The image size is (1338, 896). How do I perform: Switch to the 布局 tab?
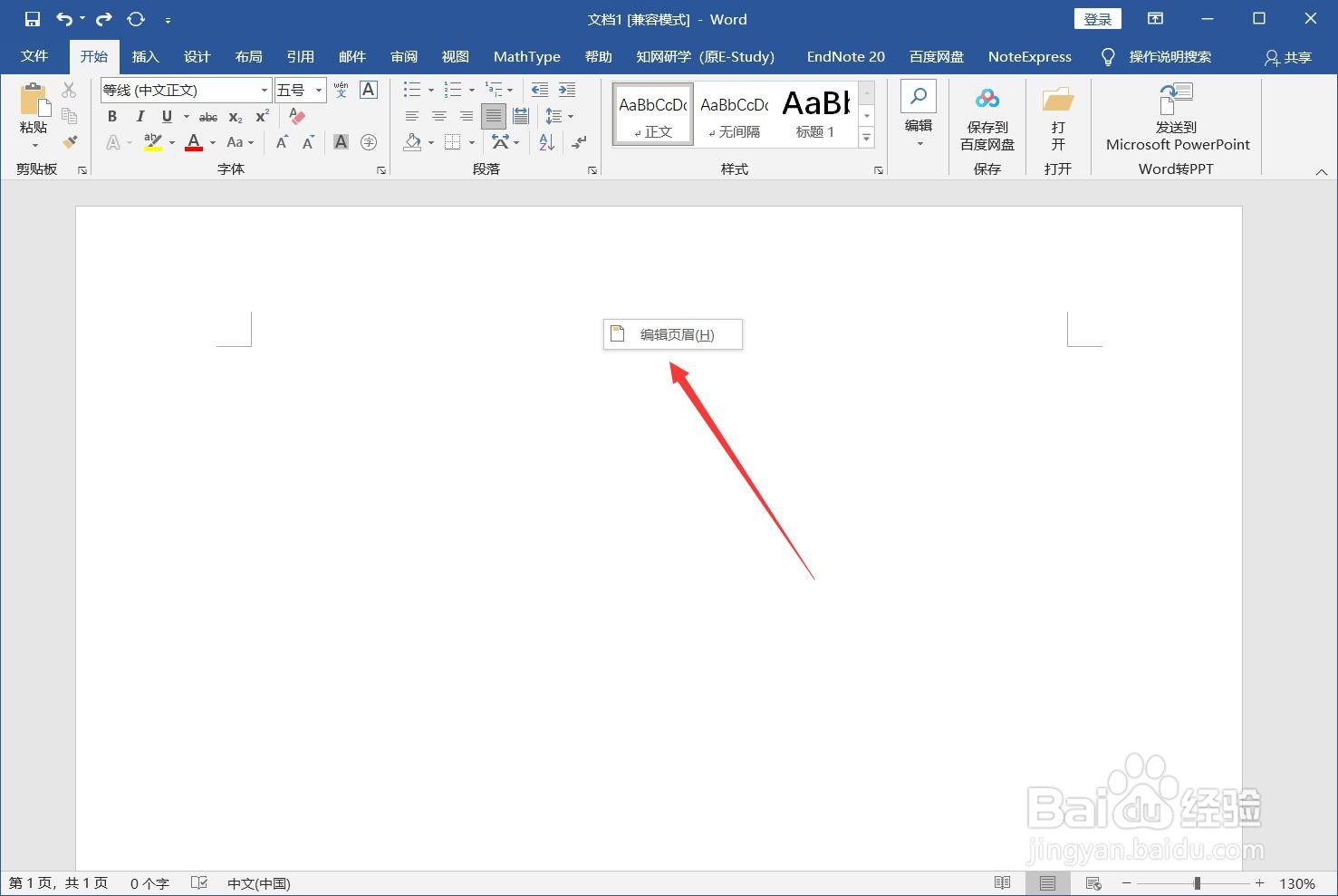coord(248,56)
